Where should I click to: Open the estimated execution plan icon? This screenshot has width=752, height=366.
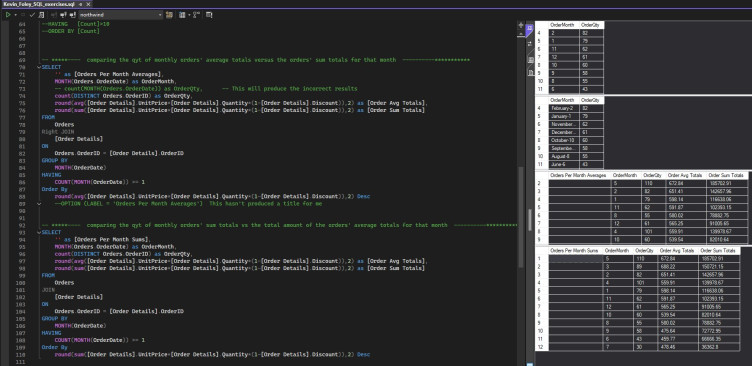[41, 15]
